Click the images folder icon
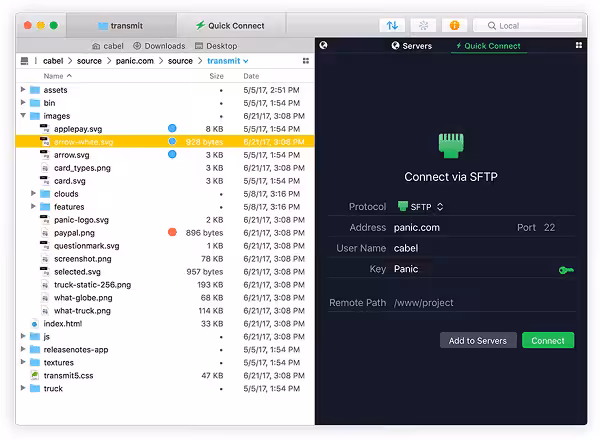The height and width of the screenshot is (440, 600). 35,116
